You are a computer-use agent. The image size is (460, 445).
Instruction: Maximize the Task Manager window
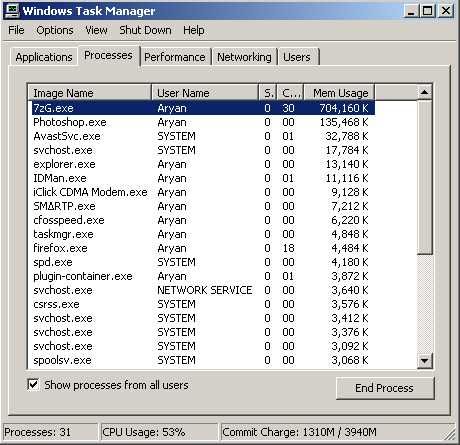427,11
